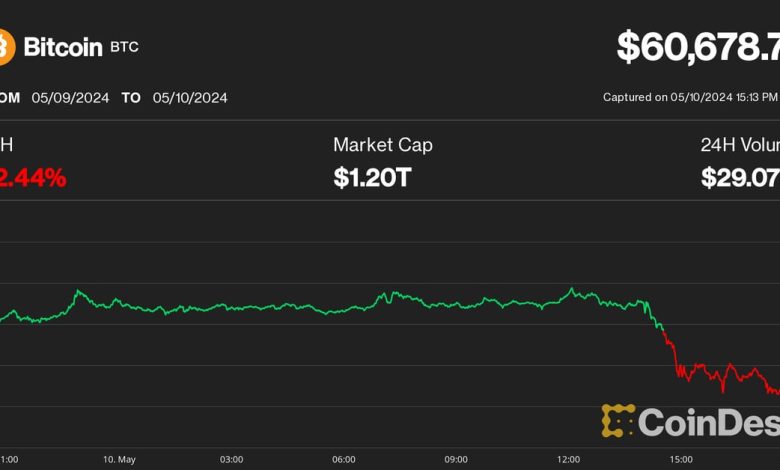Click the 03:00 time axis label
The image size is (780, 470).
point(231,459)
